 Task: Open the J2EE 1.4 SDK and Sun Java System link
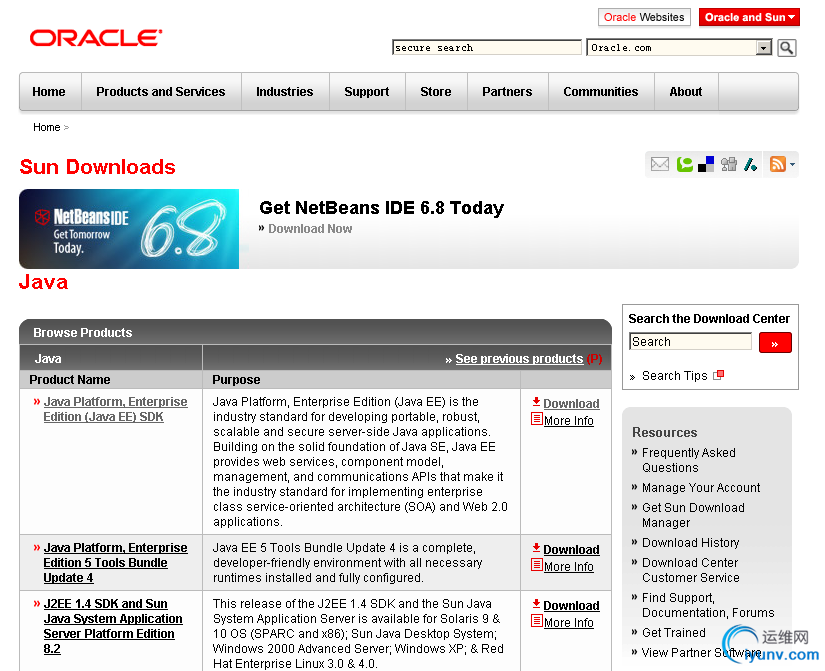pos(113,626)
